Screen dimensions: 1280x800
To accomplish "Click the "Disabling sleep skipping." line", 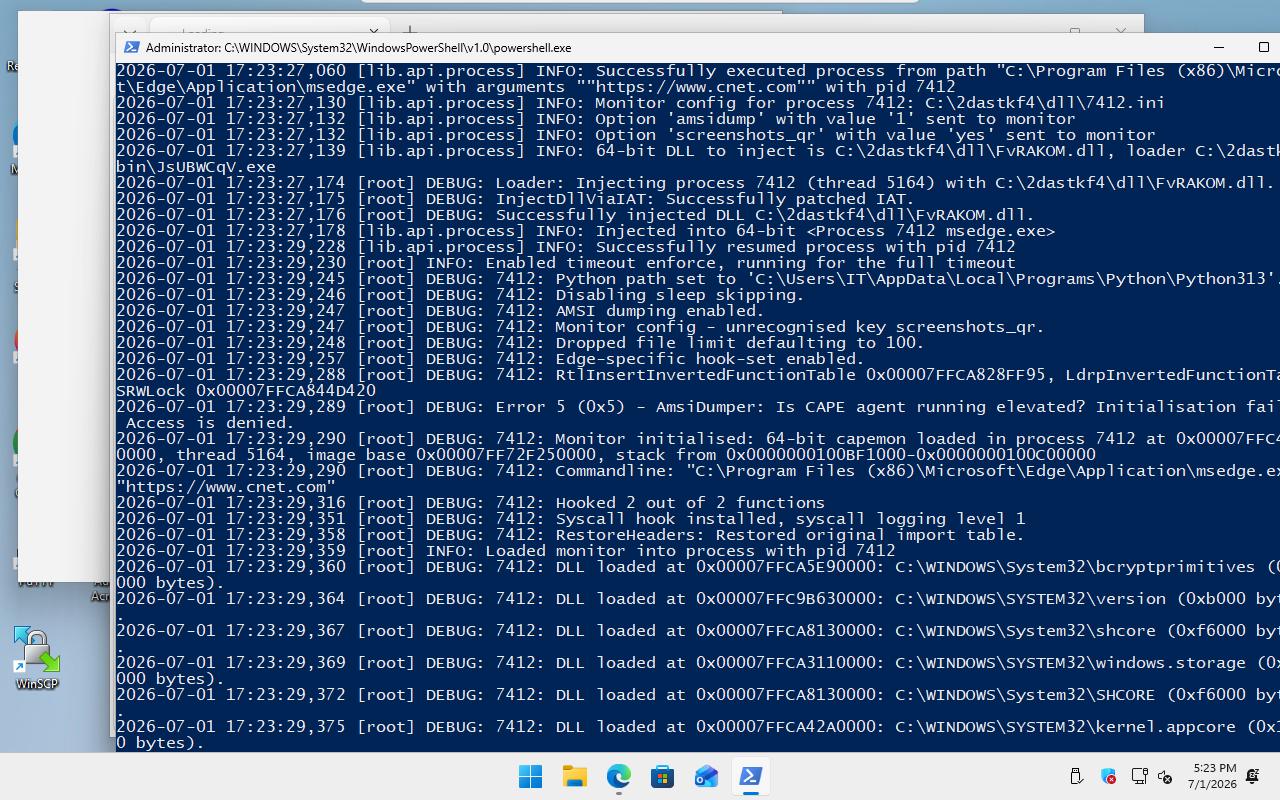I will 460,295.
